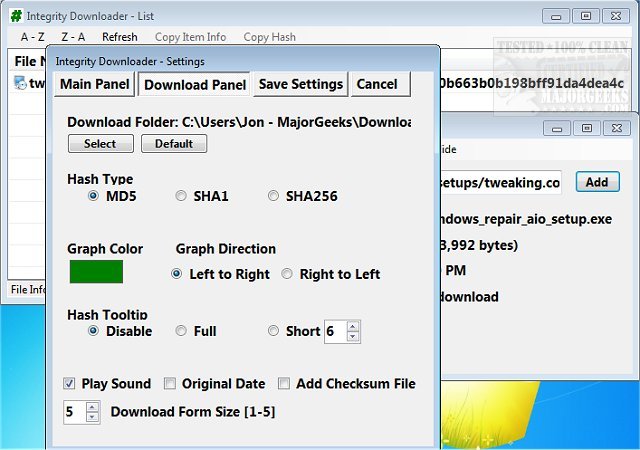The image size is (640, 450).
Task: Click the Save Settings button
Action: click(301, 84)
